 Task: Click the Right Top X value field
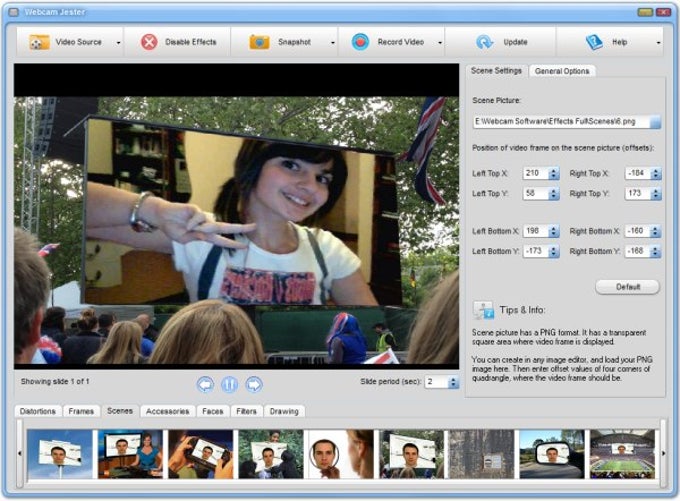(x=638, y=173)
